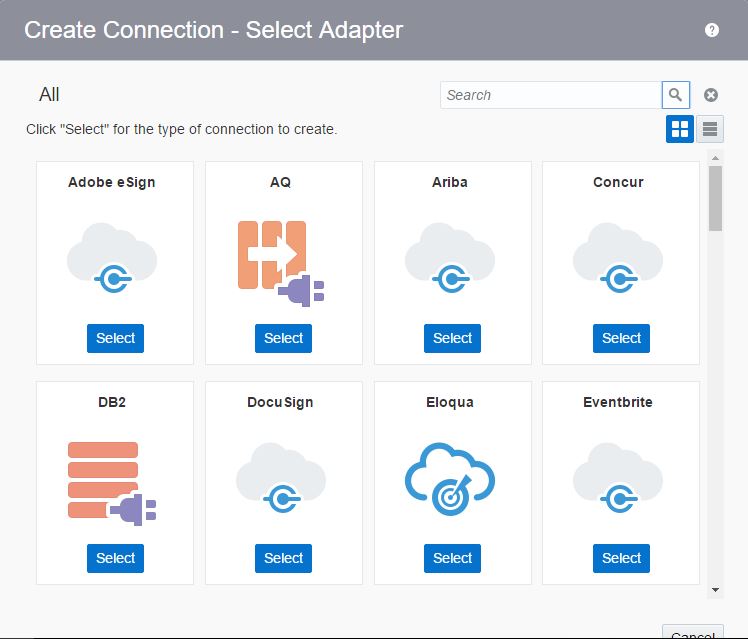The width and height of the screenshot is (748, 639).
Task: Click the Eloqua target cloud icon
Action: click(450, 479)
